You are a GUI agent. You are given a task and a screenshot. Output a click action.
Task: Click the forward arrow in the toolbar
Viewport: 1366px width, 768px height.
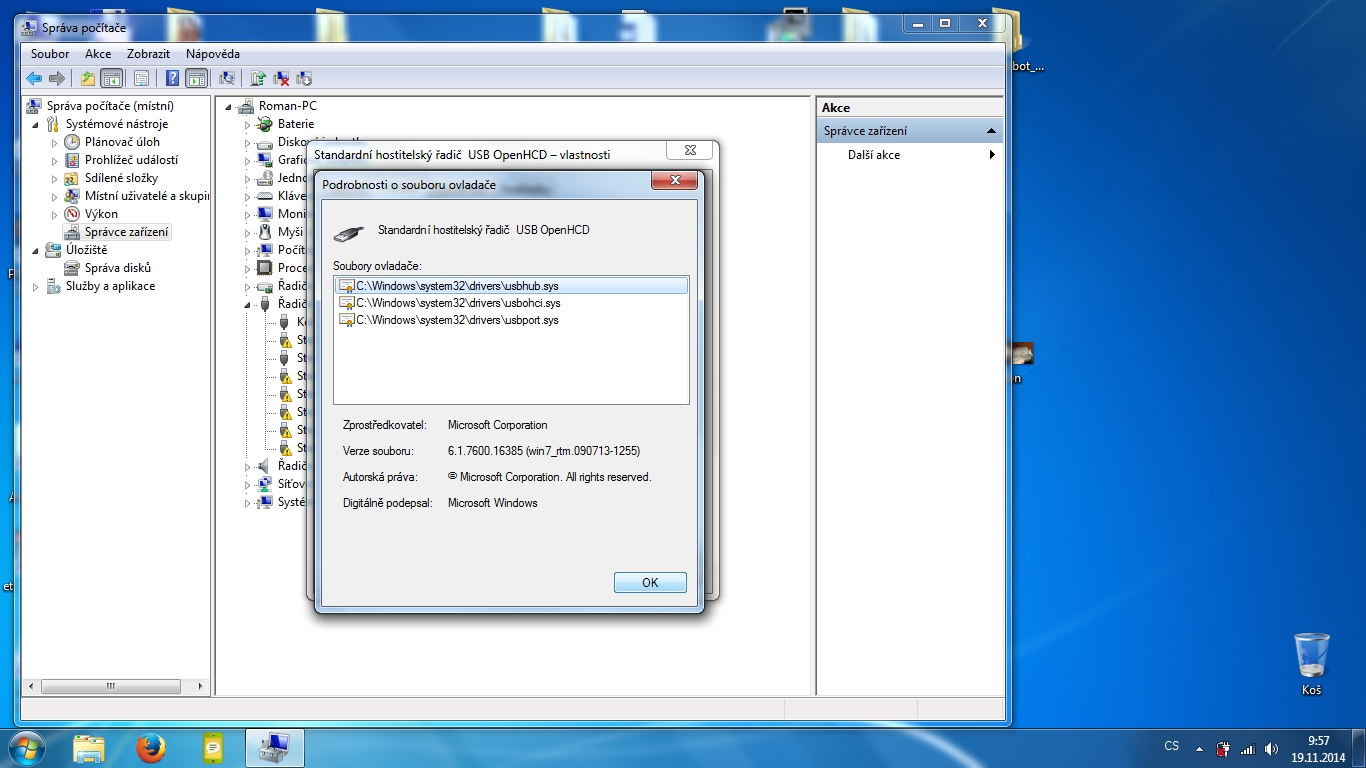pos(57,78)
